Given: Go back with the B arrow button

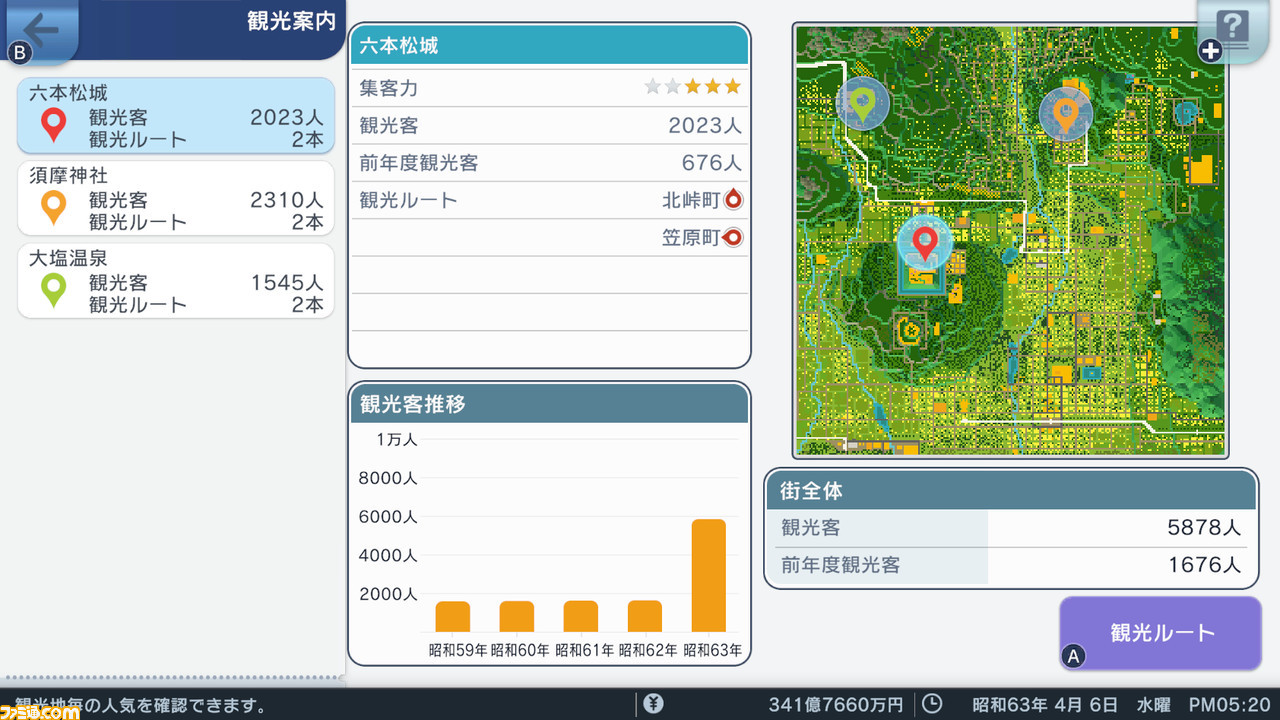Looking at the screenshot, I should pyautogui.click(x=40, y=30).
